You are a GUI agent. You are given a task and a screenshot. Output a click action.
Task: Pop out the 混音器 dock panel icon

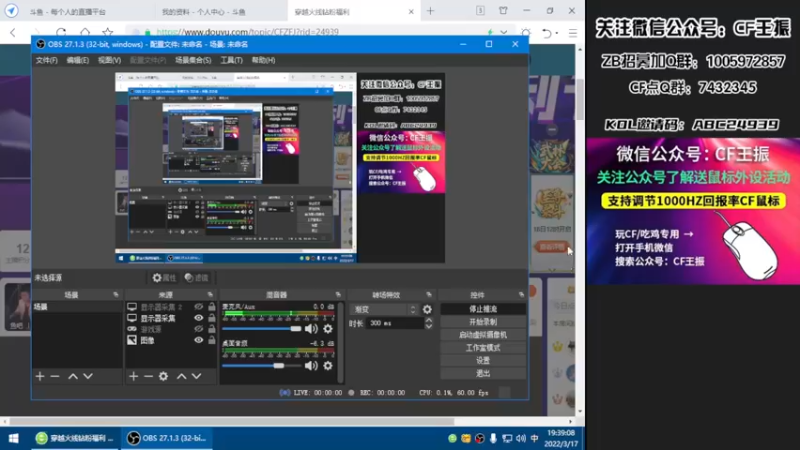[338, 295]
